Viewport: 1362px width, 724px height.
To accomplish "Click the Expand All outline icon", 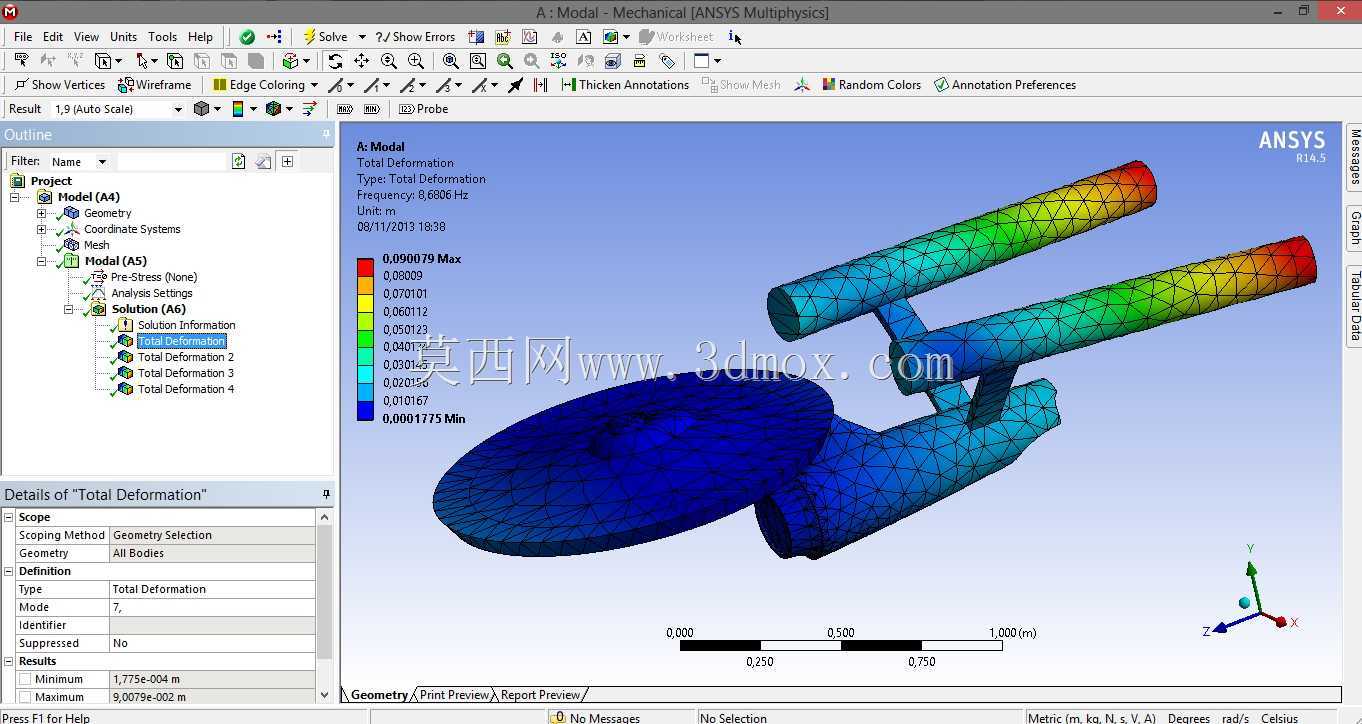I will (287, 161).
